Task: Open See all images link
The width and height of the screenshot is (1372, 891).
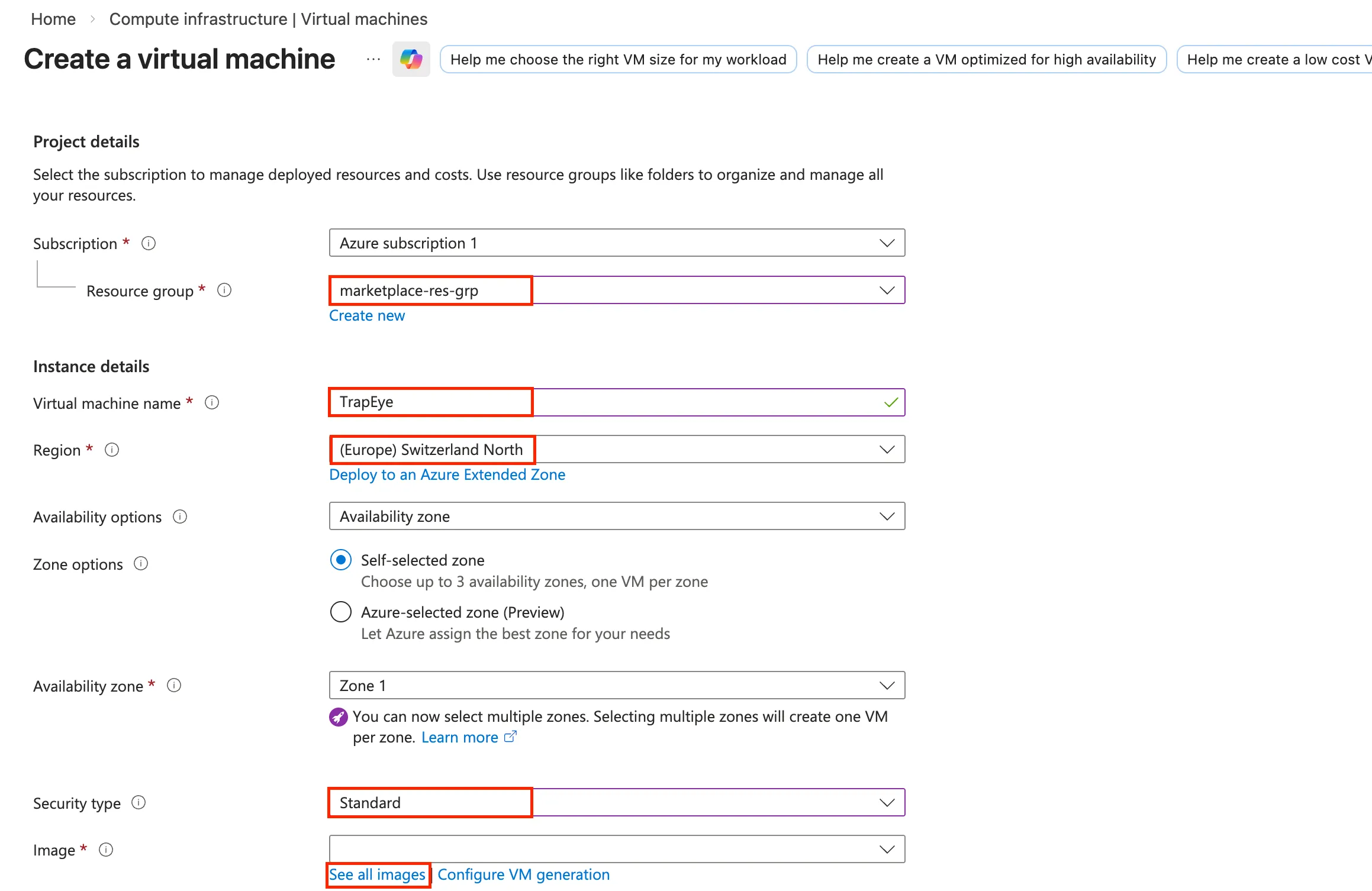Action: coord(377,874)
